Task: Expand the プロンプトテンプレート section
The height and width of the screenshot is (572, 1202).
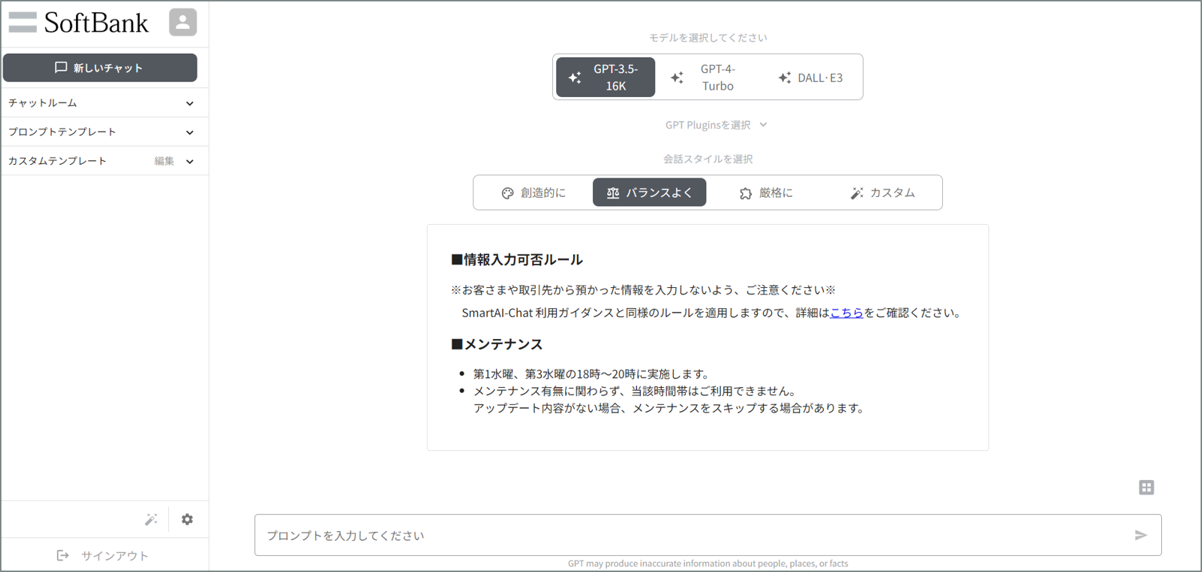Action: pos(104,132)
